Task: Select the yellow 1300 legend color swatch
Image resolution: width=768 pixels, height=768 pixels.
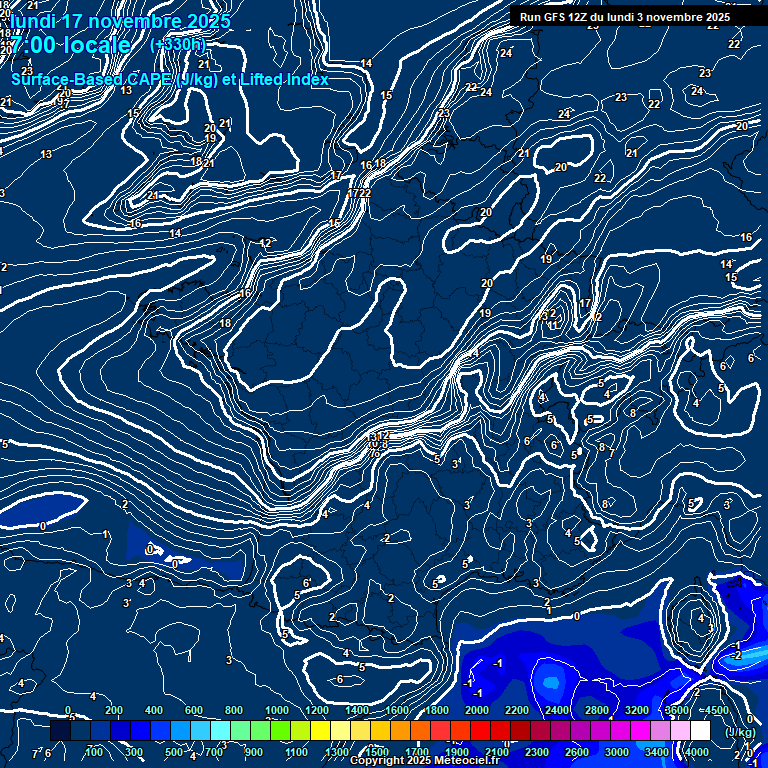Action: click(x=340, y=731)
